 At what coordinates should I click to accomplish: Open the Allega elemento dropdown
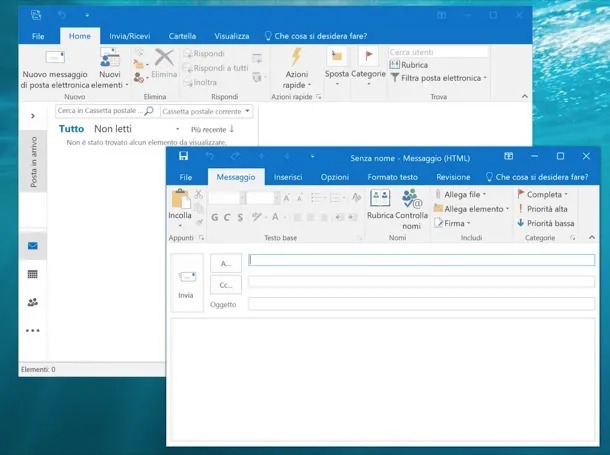(471, 209)
